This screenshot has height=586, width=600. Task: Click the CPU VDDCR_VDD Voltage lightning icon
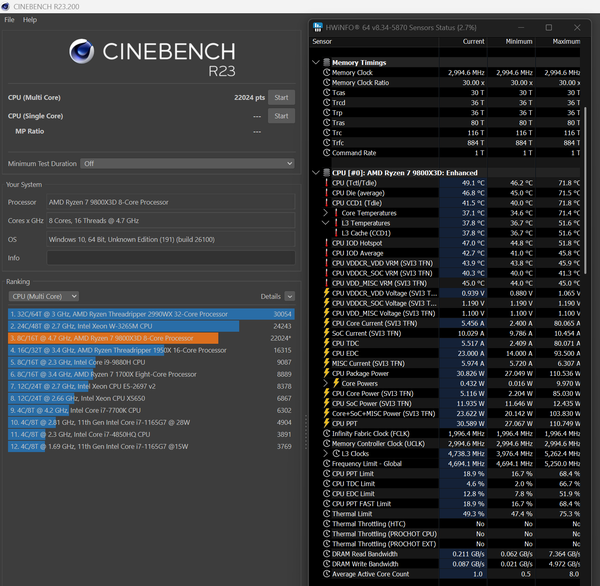tap(326, 293)
